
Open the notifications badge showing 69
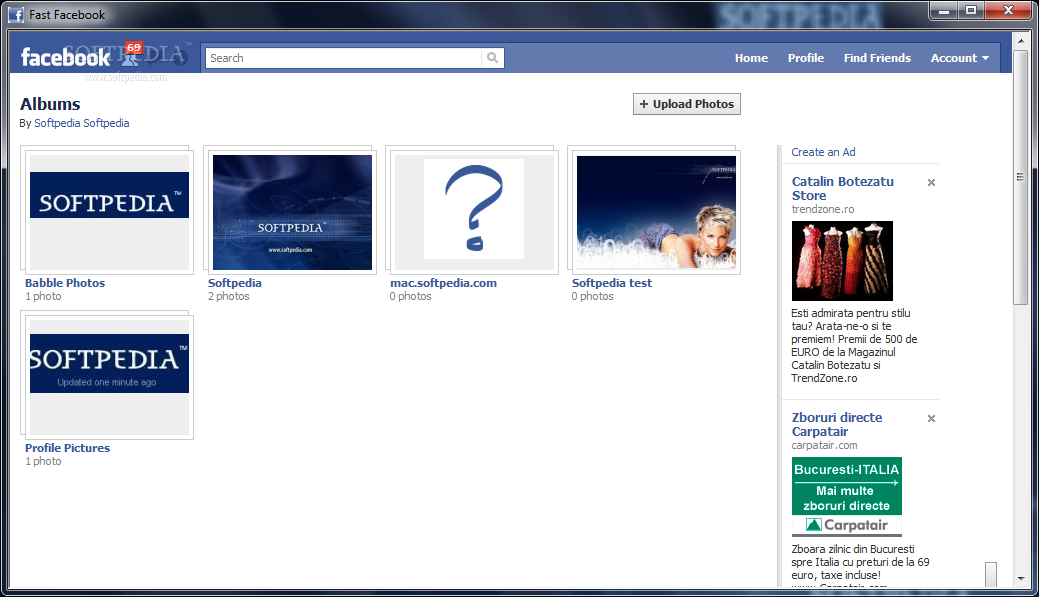click(x=134, y=48)
